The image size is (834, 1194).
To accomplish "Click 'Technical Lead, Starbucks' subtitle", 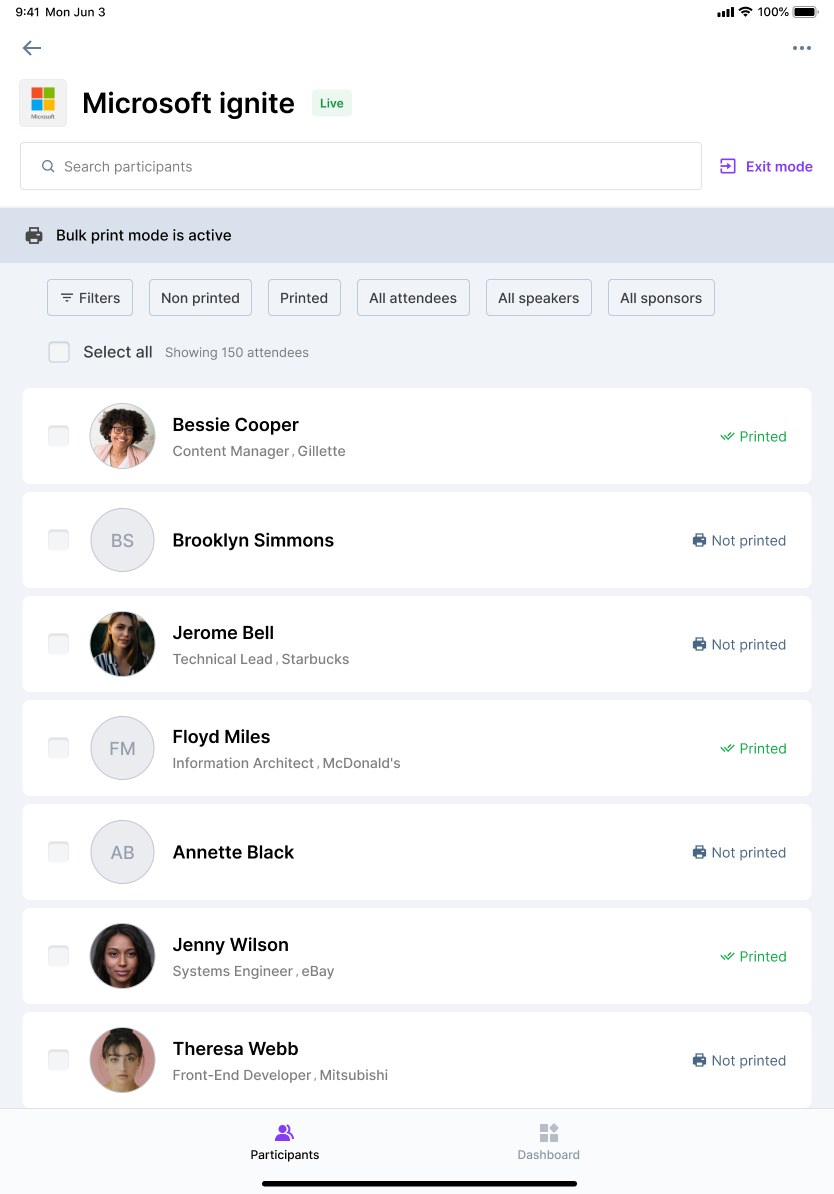I will [260, 659].
